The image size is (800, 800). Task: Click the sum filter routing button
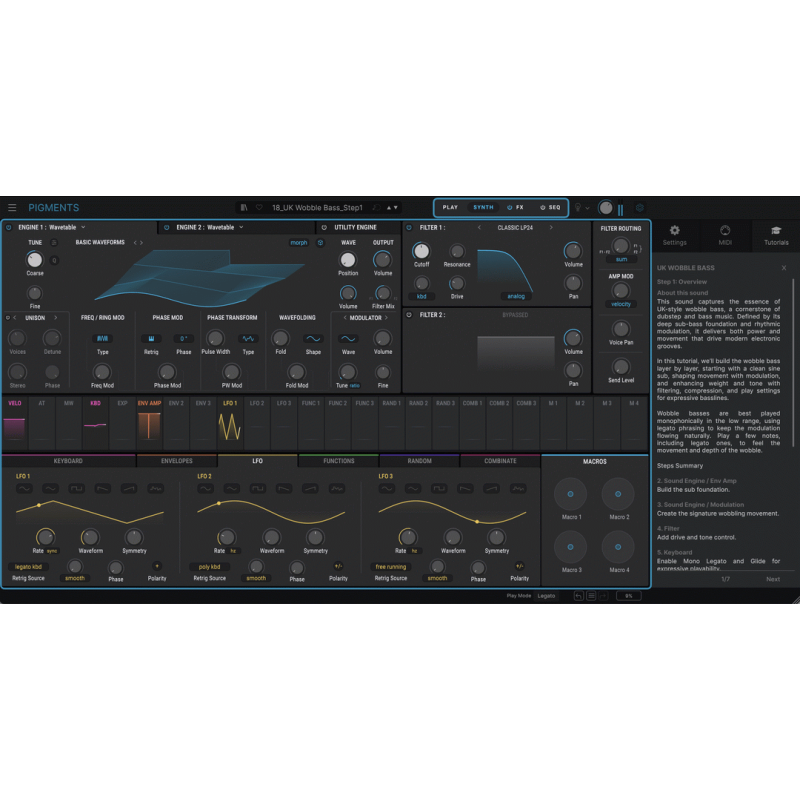point(621,260)
